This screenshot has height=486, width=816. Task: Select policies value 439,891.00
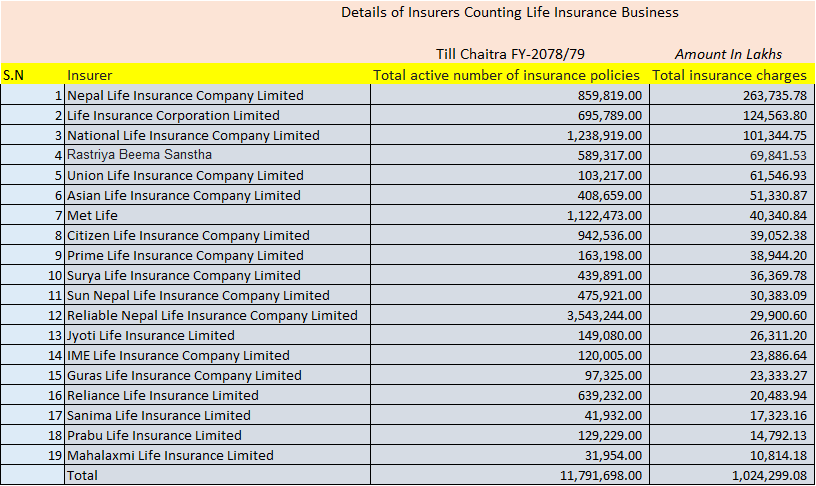click(610, 276)
